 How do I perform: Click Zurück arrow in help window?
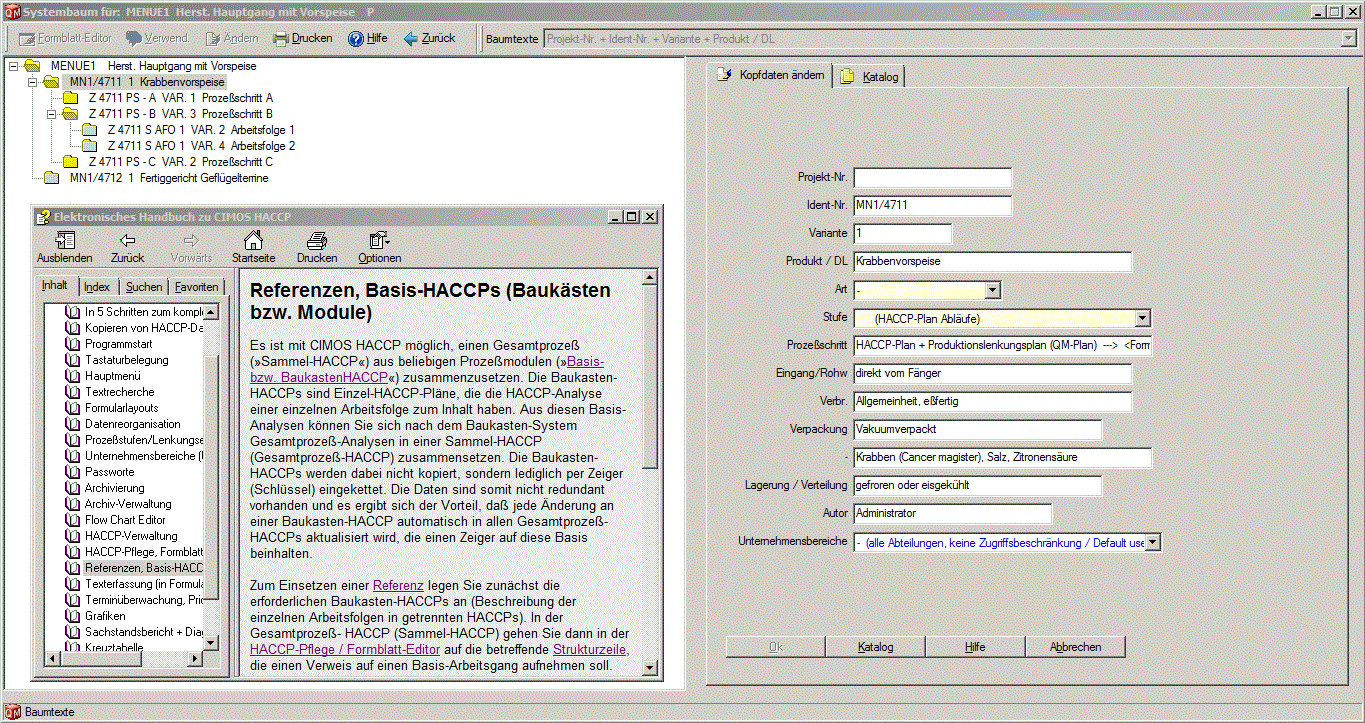point(127,240)
